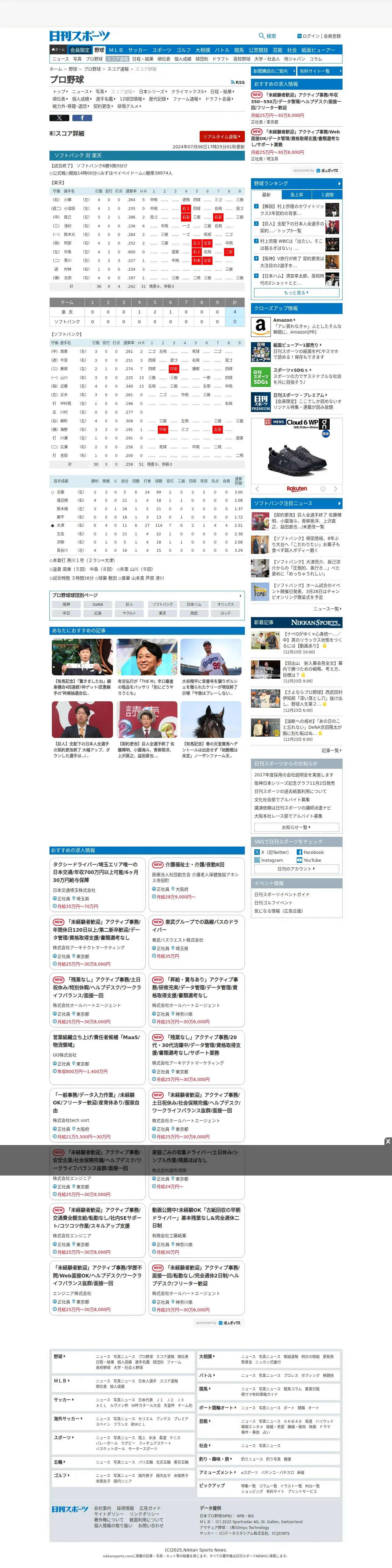Open the YouTube icon in SNS box
This screenshot has width=392, height=1568.
299,860
